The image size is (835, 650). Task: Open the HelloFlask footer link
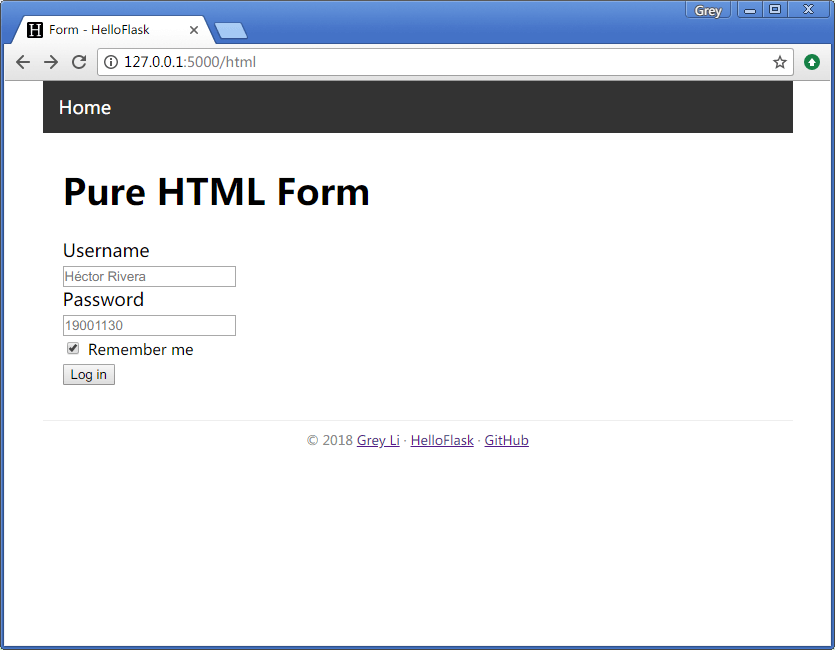(442, 440)
